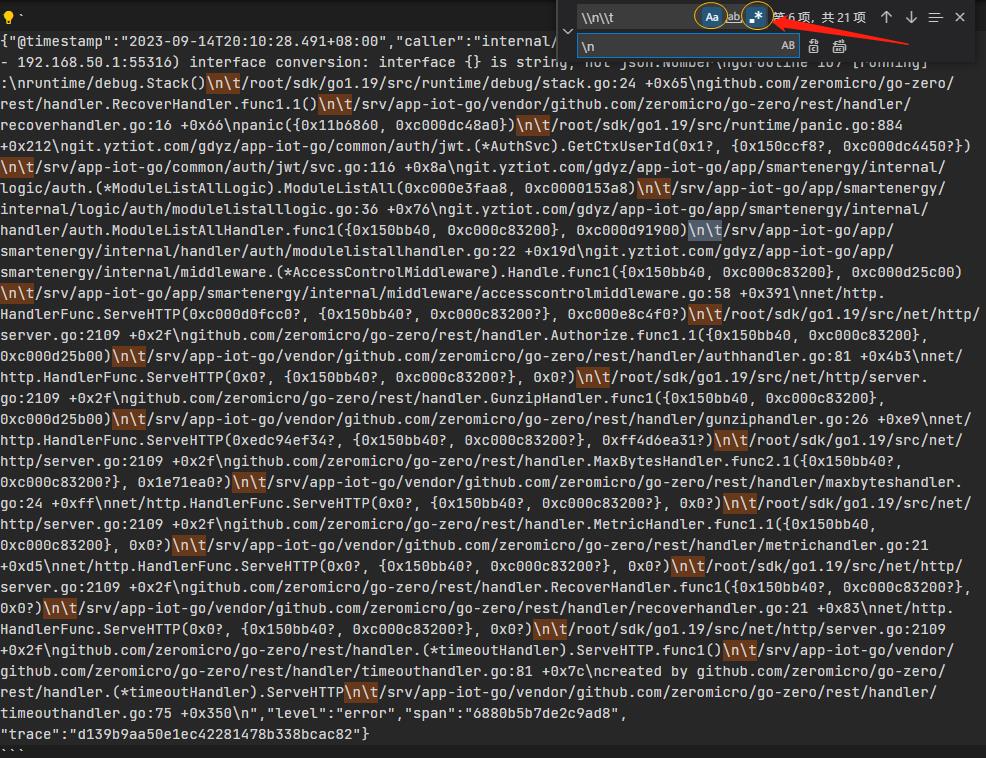
Task: Close the search widget with the X icon
Action: tap(959, 17)
